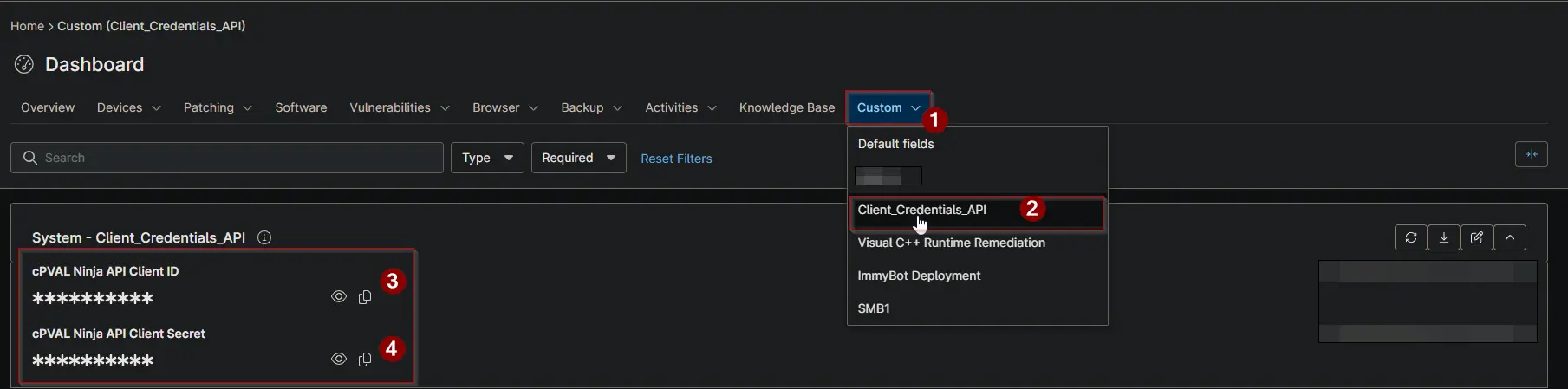Image resolution: width=1568 pixels, height=389 pixels.
Task: Click the collapse-all icon at far right
Action: 1532,154
